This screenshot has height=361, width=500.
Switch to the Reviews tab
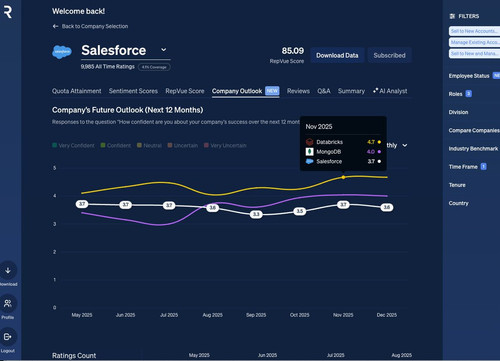298,91
